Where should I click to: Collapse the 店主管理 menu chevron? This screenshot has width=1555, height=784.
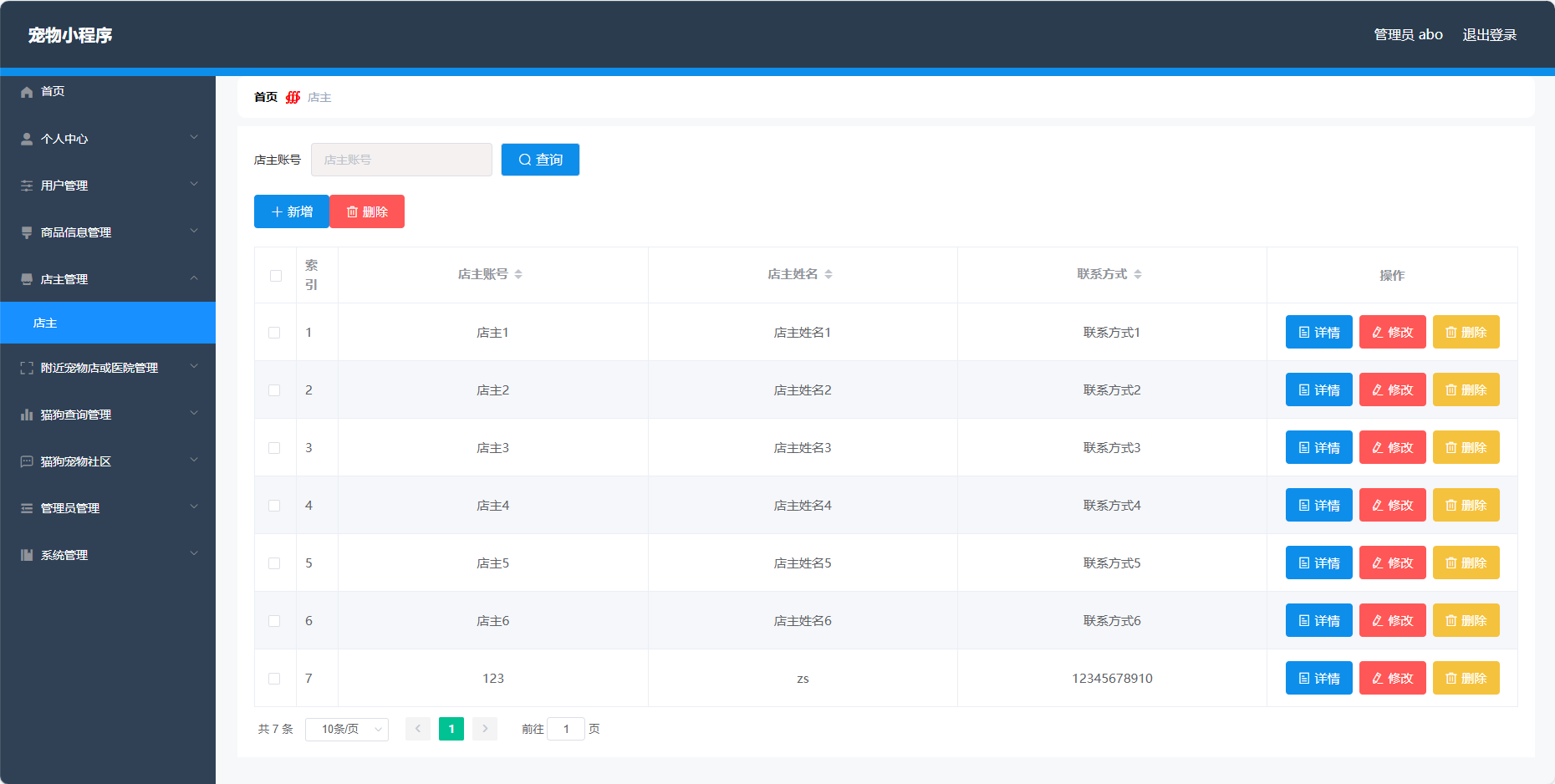click(x=194, y=277)
